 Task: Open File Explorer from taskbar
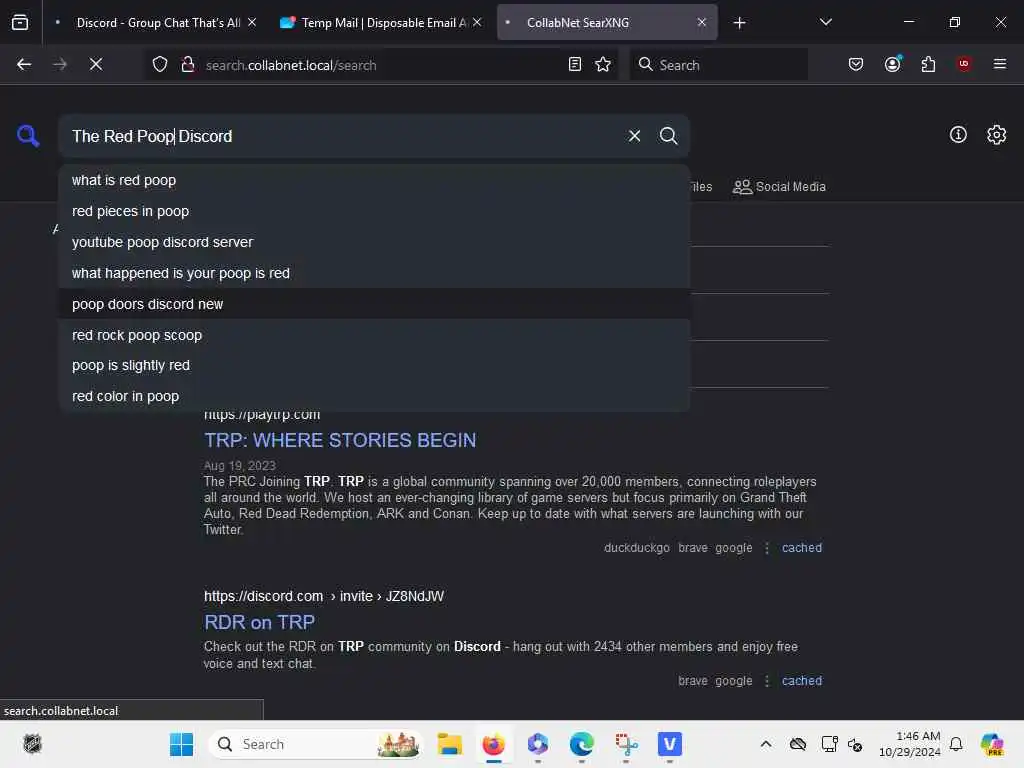pyautogui.click(x=449, y=744)
